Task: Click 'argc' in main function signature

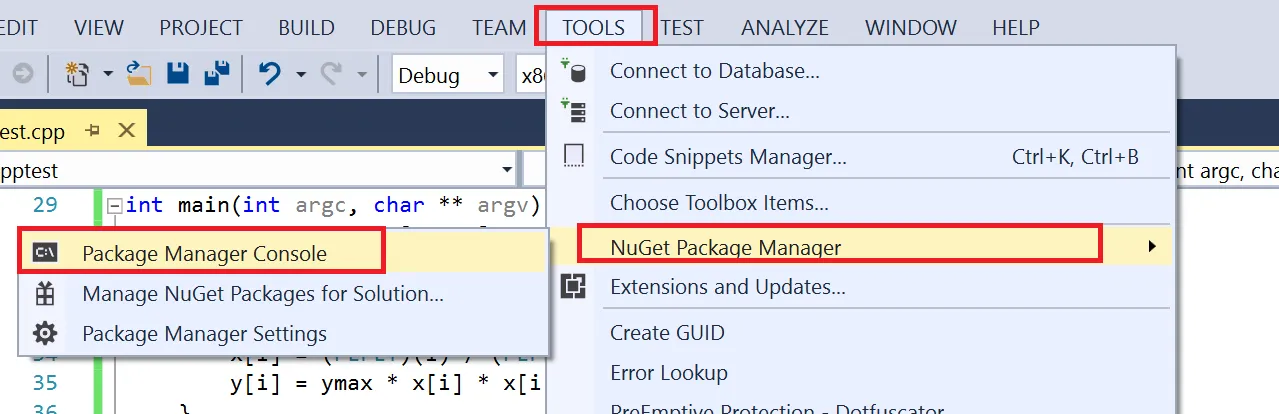Action: (x=322, y=206)
